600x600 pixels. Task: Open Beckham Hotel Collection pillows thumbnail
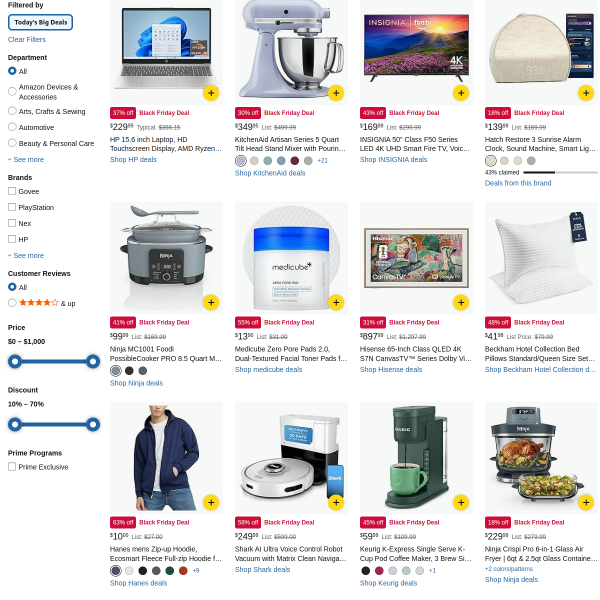(541, 258)
